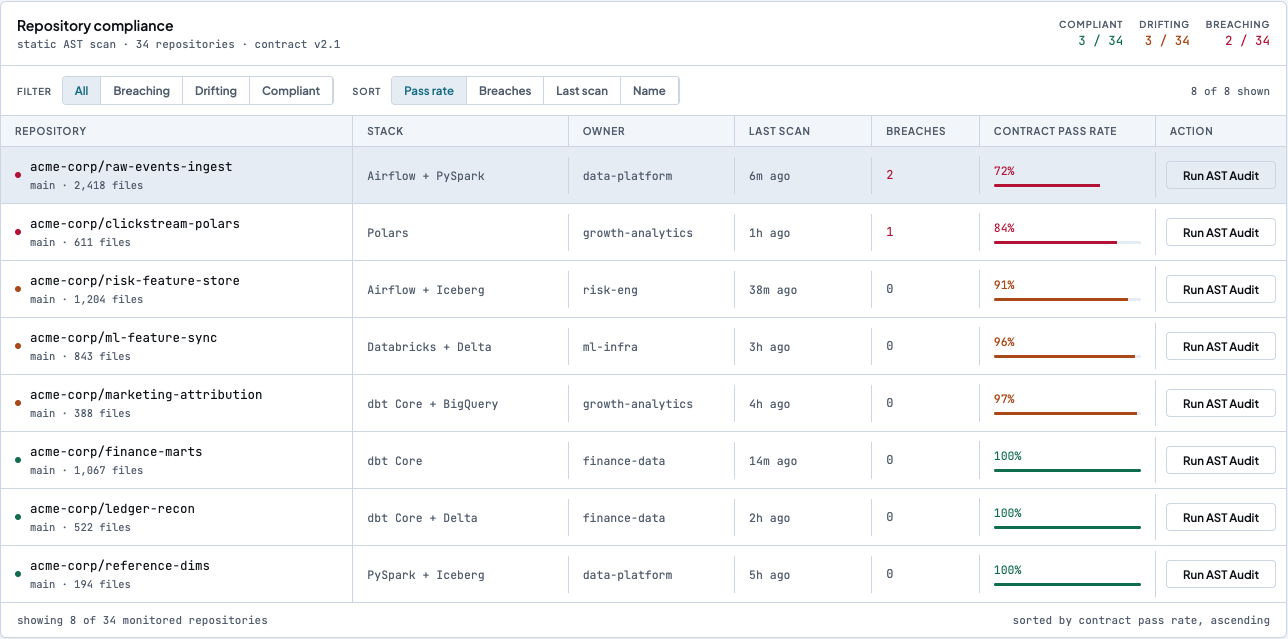Open acme-corp/ledger-recon repository

pyautogui.click(x=112, y=509)
